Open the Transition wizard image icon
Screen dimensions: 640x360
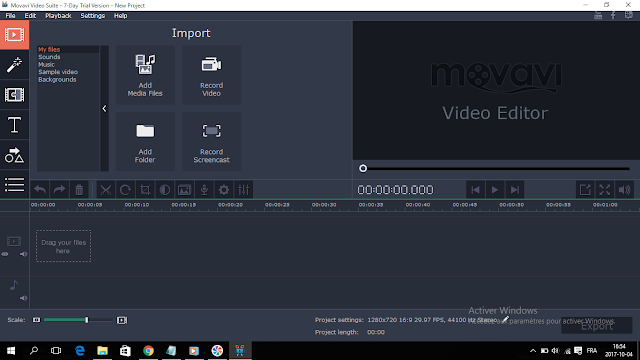184,190
